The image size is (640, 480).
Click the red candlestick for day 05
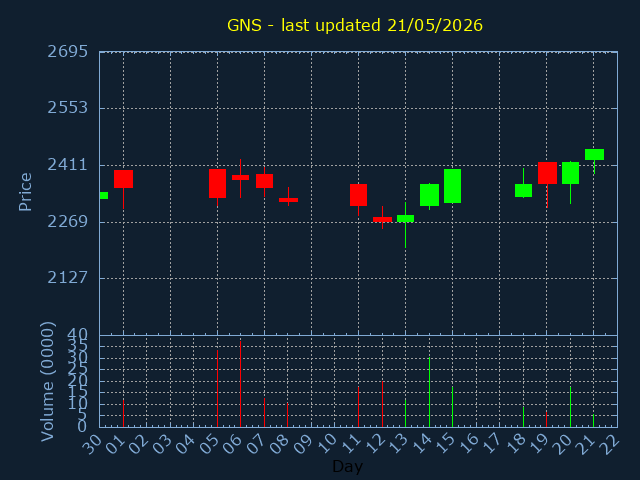217,184
